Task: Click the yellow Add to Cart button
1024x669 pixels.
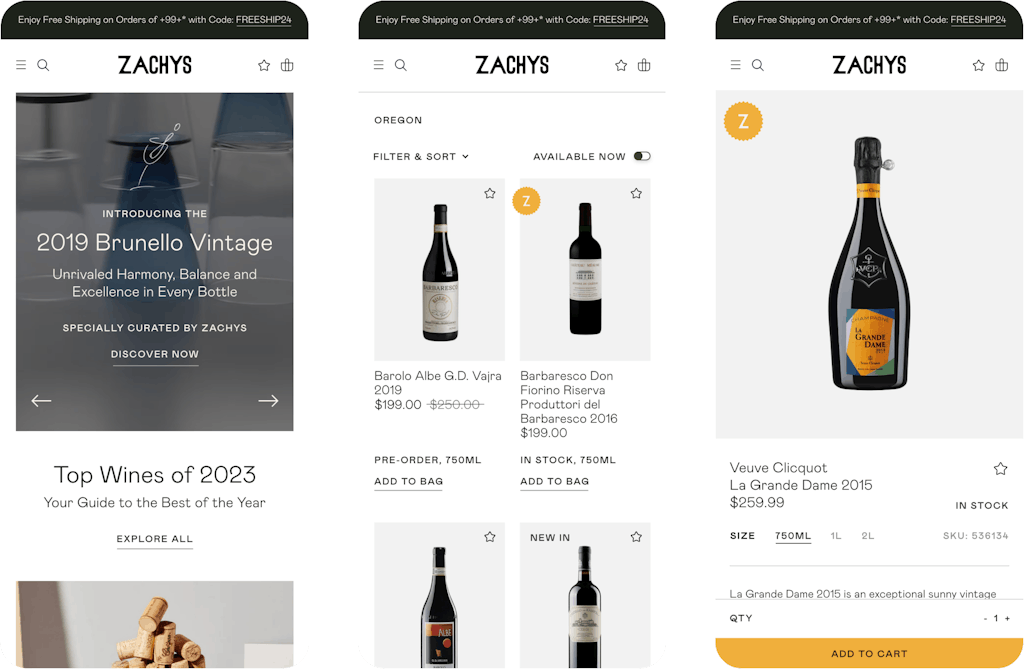Action: coord(869,653)
